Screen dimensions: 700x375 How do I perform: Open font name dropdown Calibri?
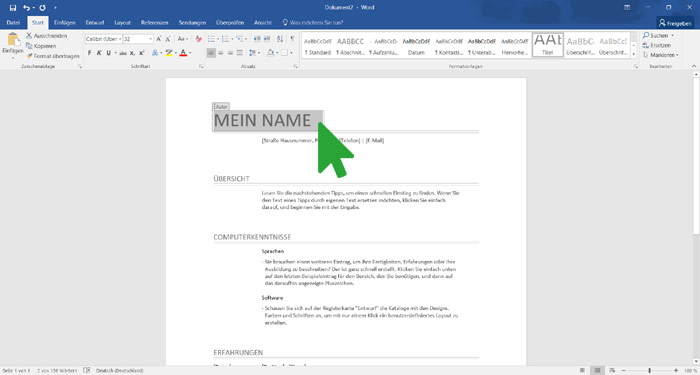coord(120,39)
